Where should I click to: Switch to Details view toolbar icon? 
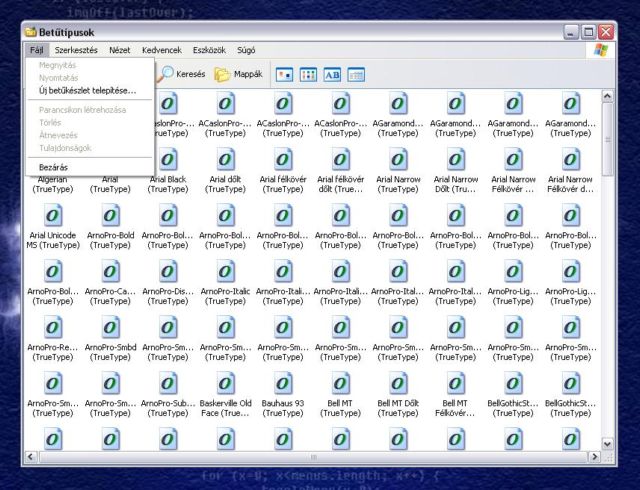356,74
